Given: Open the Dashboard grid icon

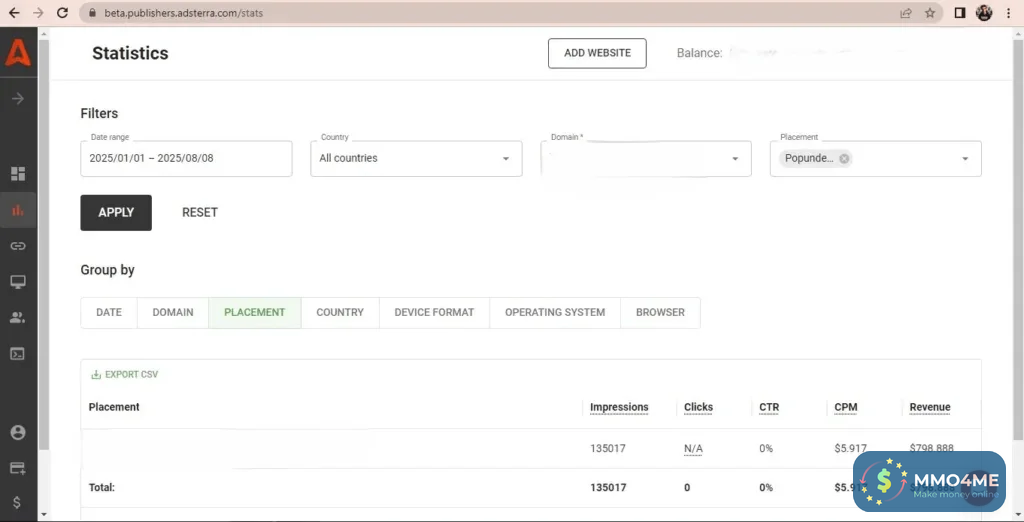Looking at the screenshot, I should (x=18, y=174).
